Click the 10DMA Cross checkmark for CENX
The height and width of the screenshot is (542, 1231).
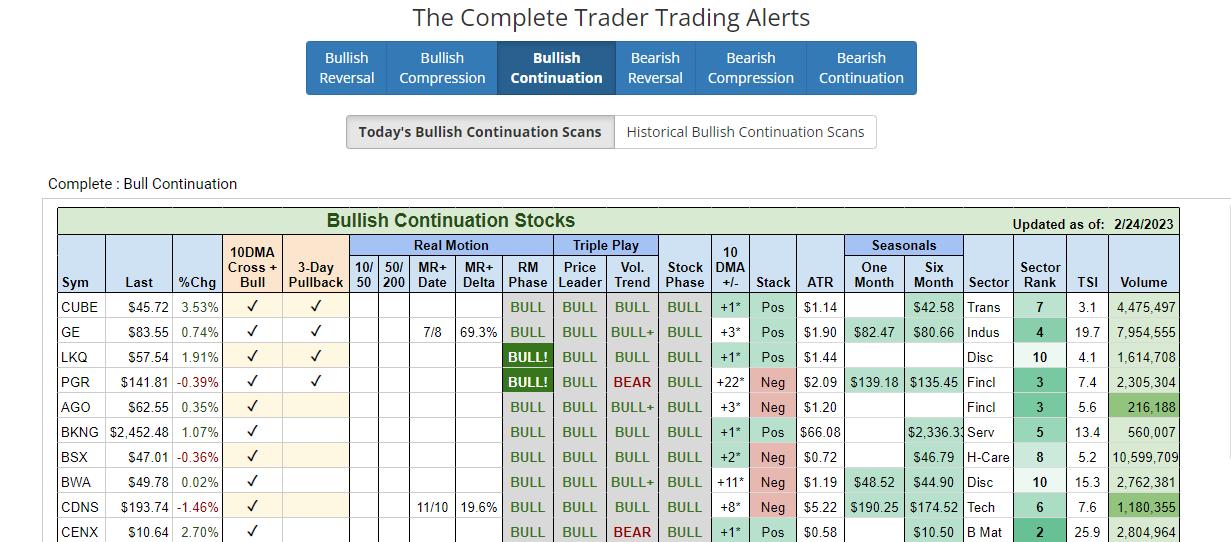tap(253, 532)
